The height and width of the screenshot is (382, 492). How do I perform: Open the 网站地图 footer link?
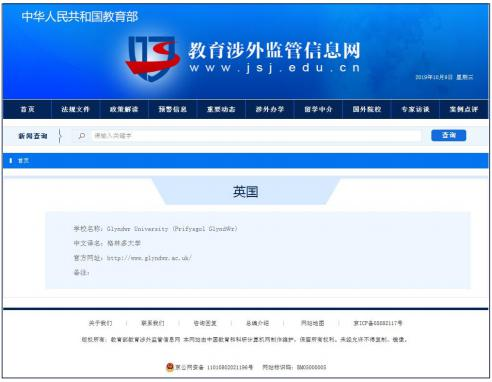point(312,323)
